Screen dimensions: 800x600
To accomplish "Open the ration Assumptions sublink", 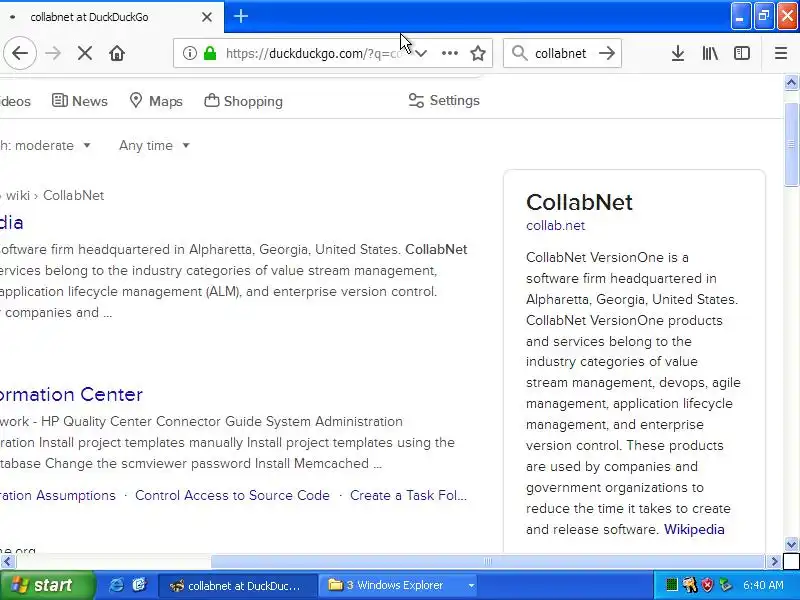I will coord(58,495).
